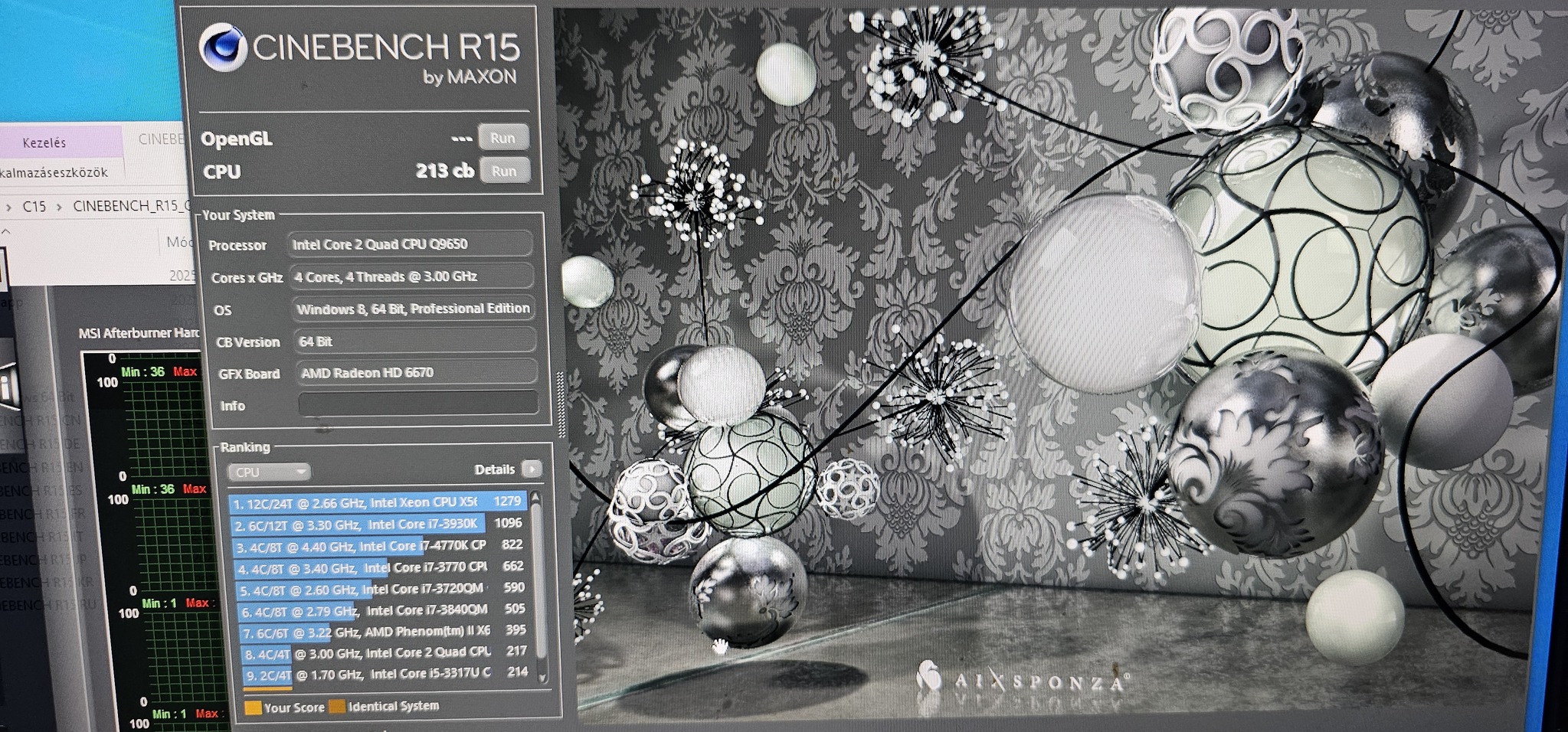Click the Your Score orange legend swatch
1568x732 pixels.
253,707
